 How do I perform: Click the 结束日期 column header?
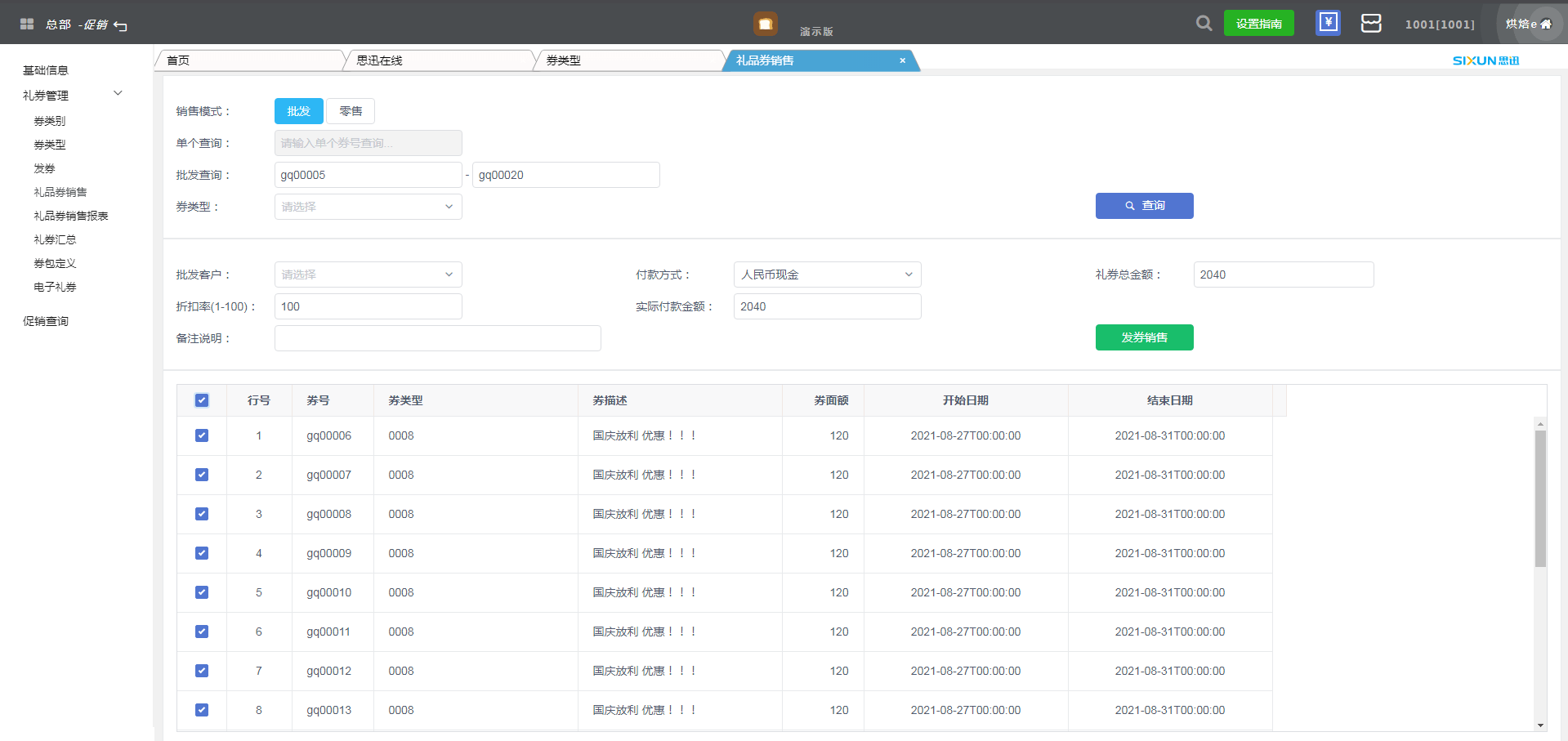click(1170, 400)
